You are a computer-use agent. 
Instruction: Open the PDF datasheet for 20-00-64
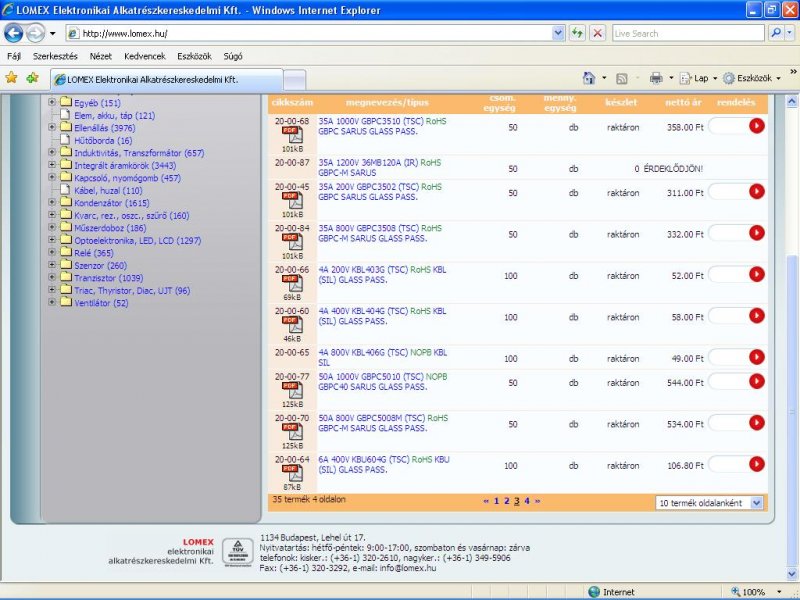292,473
